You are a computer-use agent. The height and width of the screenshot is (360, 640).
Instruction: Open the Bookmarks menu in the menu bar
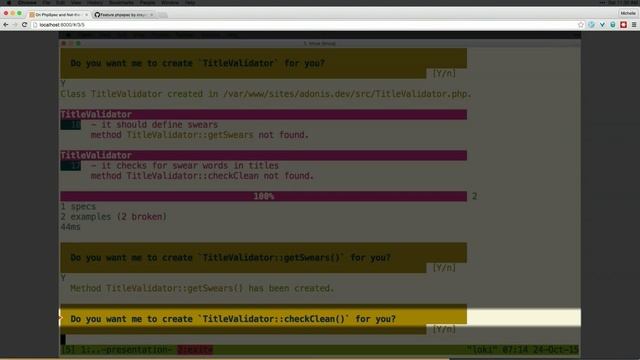pos(121,2)
